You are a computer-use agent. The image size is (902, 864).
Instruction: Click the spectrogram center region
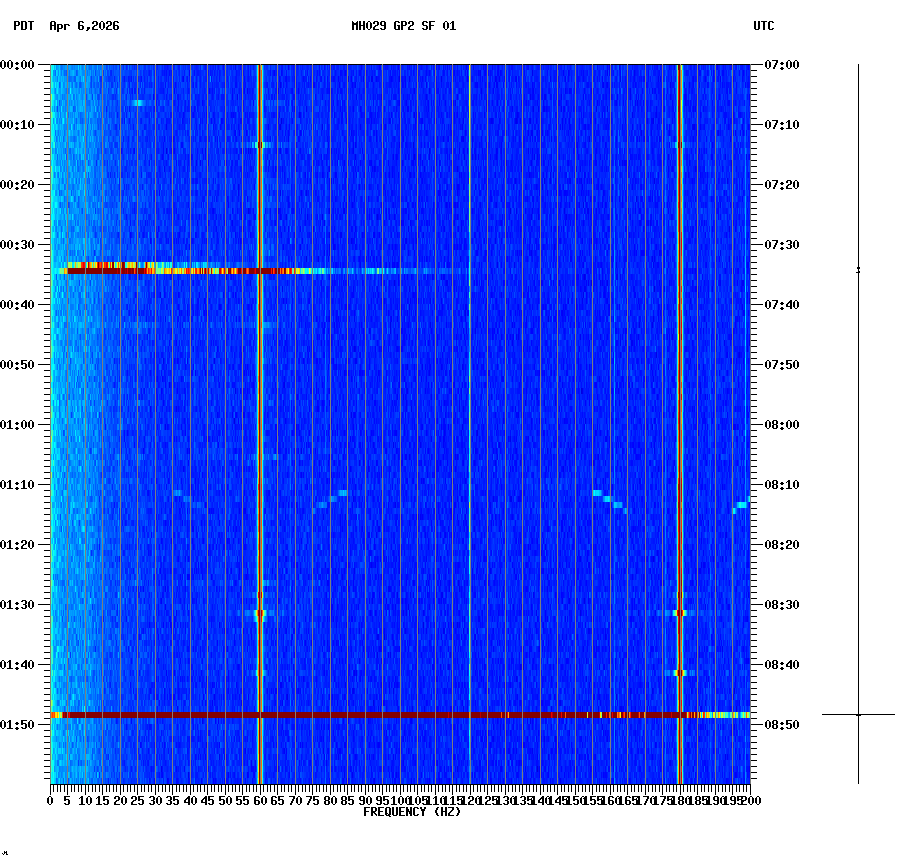[400, 425]
